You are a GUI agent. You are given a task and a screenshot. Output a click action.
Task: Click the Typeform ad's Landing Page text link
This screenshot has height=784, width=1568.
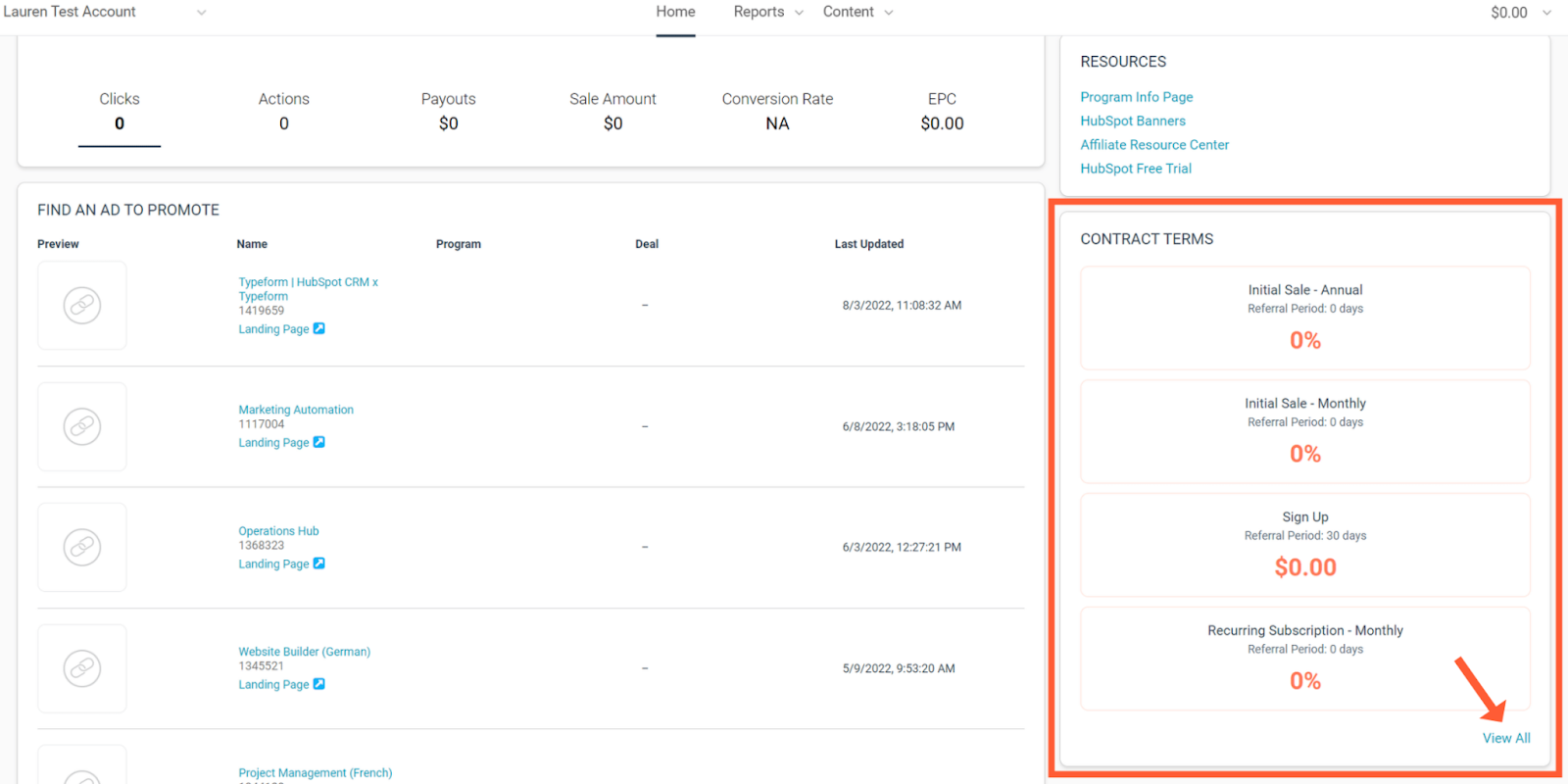(273, 329)
